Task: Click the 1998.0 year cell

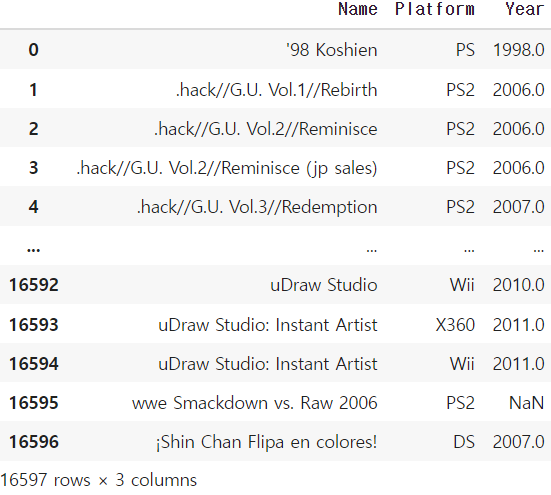Action: pyautogui.click(x=519, y=50)
